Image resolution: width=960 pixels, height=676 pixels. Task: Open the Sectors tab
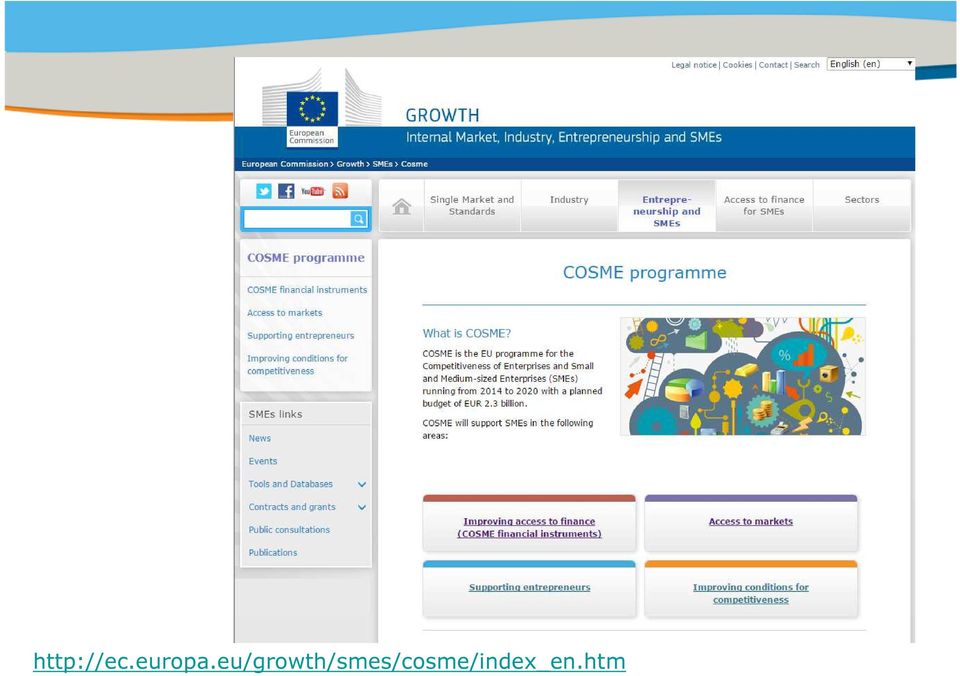[861, 206]
